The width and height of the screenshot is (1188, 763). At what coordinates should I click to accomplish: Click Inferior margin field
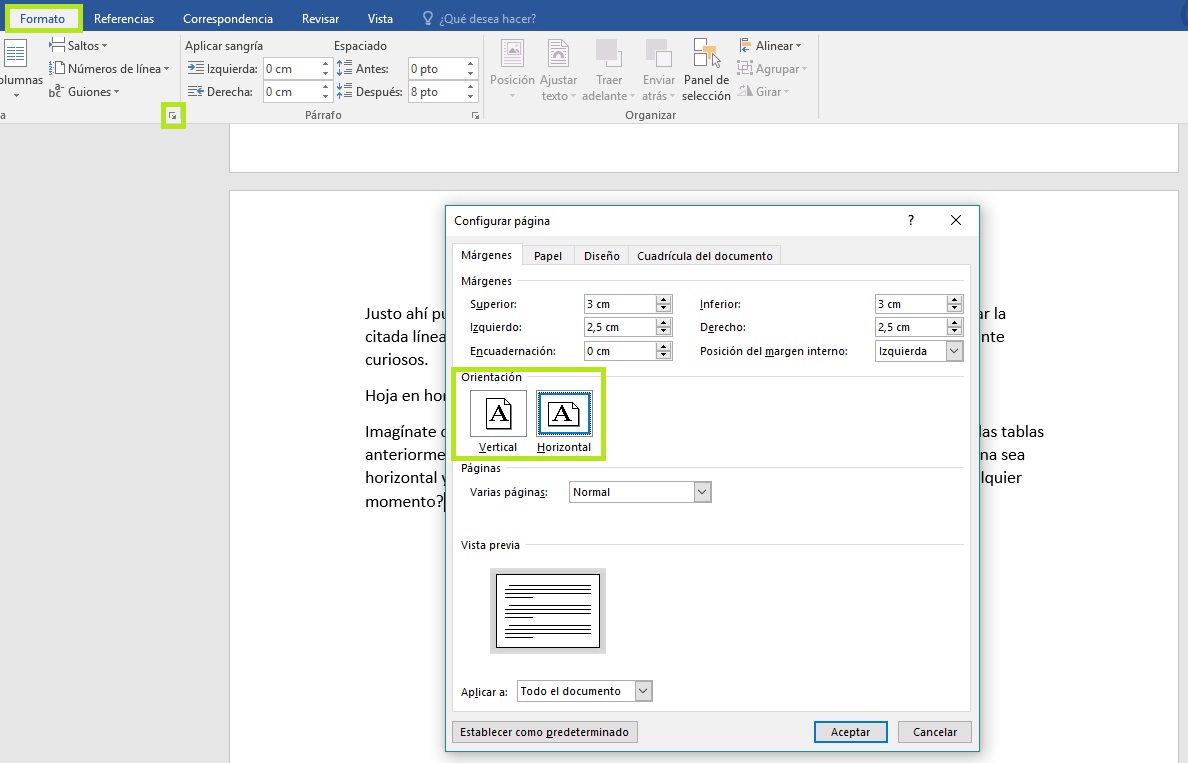point(911,304)
